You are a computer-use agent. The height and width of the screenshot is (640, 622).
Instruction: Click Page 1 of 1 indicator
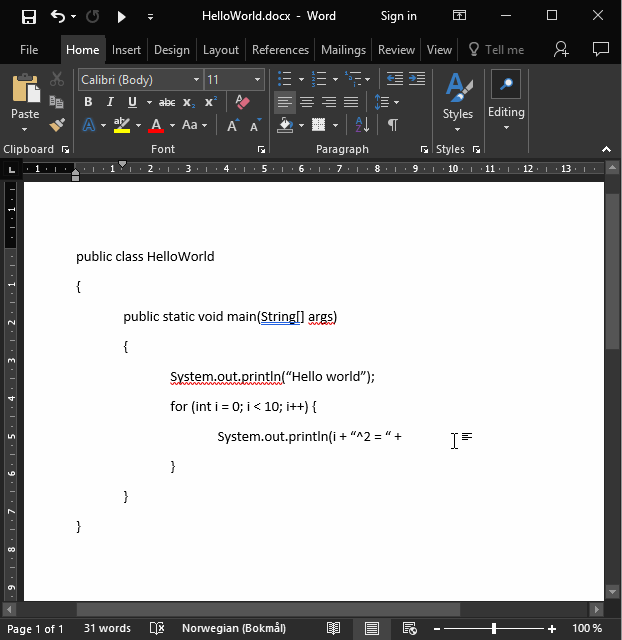point(35,629)
